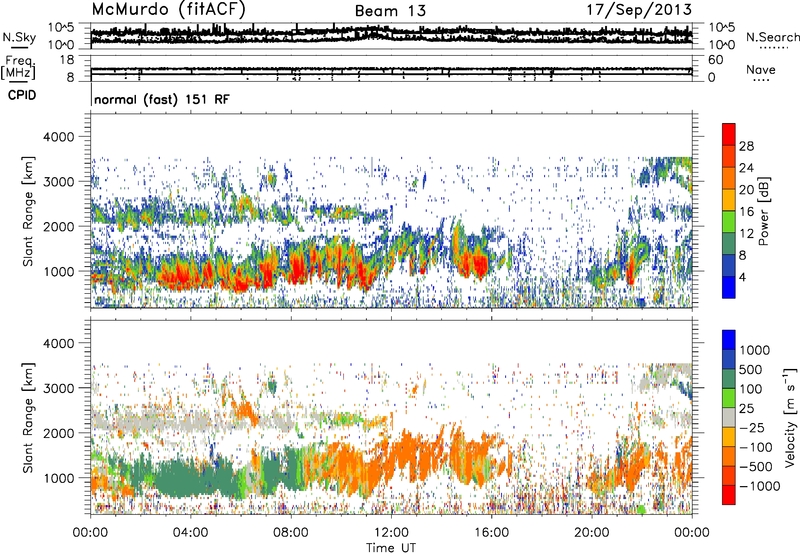Image resolution: width=800 pixels, height=554 pixels.
Task: Click the 'Power [dB]' color bar label
Action: coord(763,211)
